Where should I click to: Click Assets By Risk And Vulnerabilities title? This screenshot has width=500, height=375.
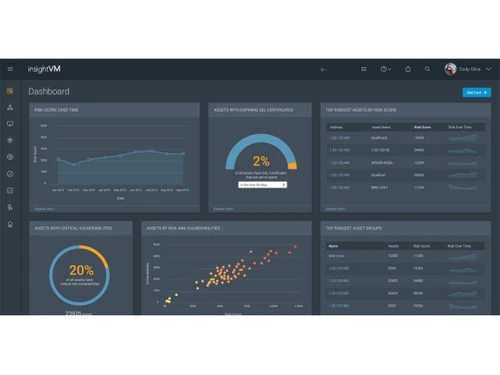(x=183, y=228)
